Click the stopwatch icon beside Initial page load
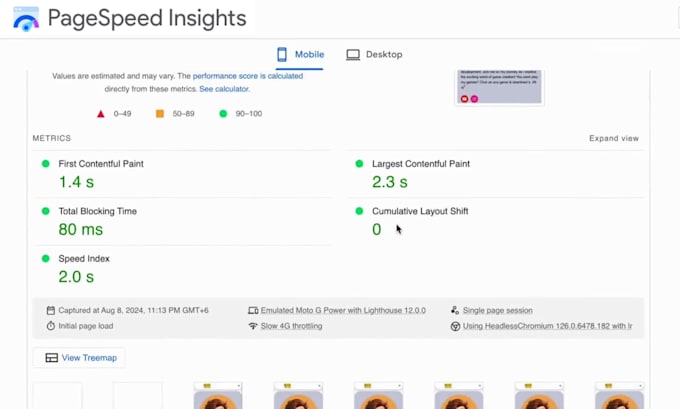 [x=51, y=326]
